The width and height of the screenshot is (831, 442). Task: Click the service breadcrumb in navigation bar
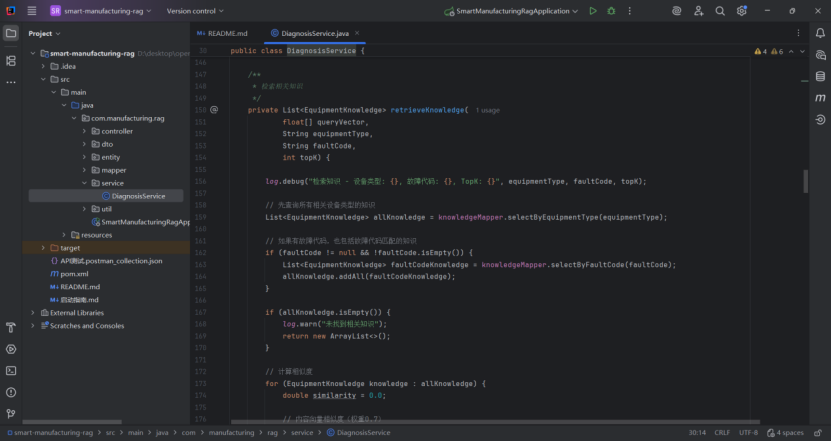302,432
